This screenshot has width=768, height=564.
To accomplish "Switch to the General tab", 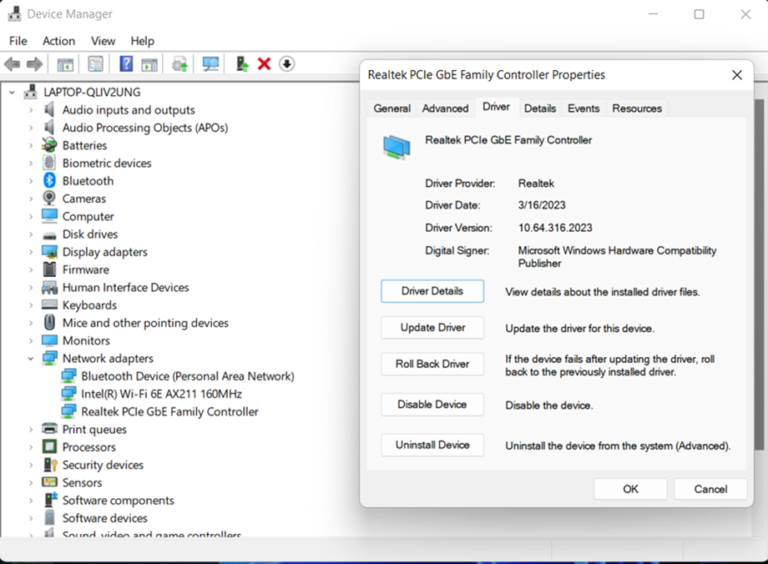I will point(392,108).
